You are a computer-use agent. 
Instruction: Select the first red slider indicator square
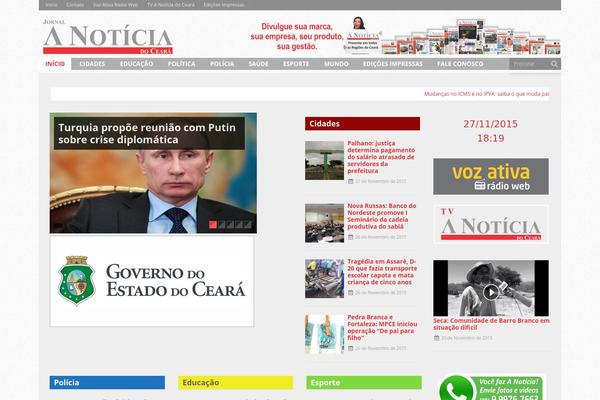(x=213, y=225)
